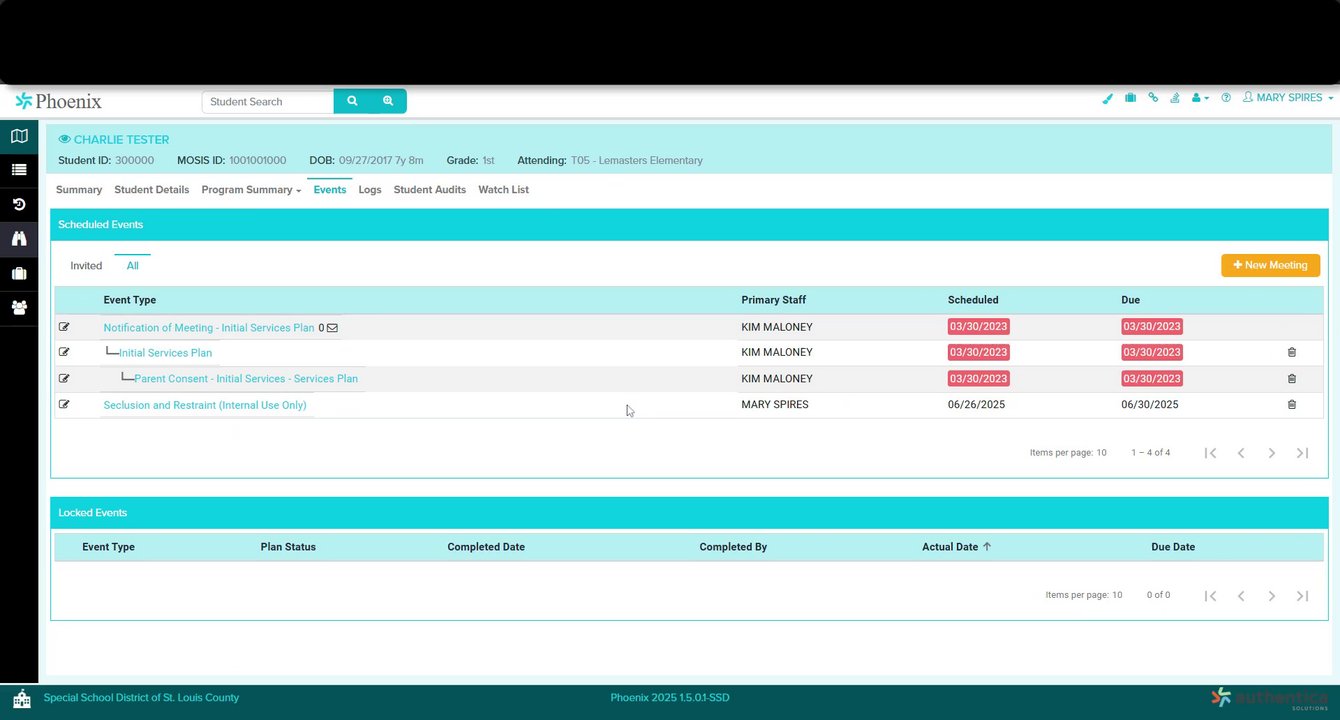The image size is (1340, 720).
Task: Open the briefcase icon in left sidebar
Action: (19, 273)
